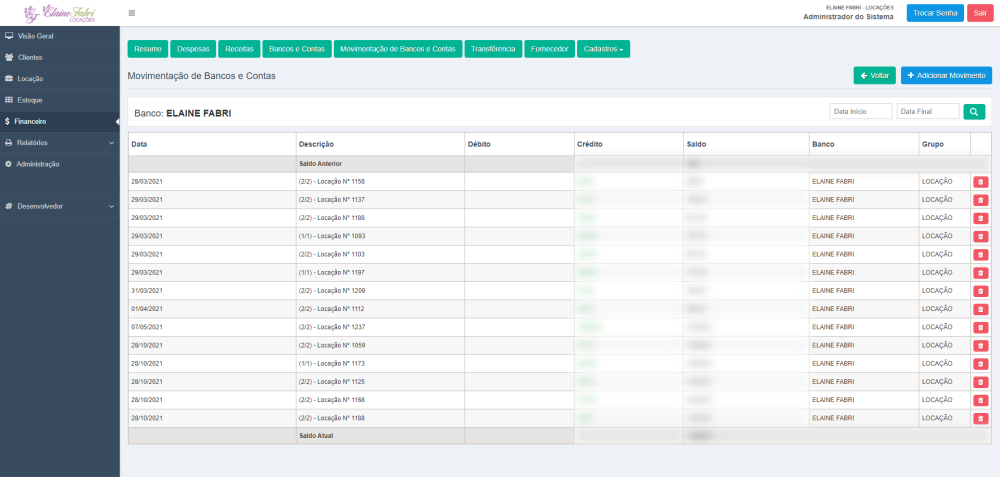This screenshot has width=1000, height=478.
Task: Click description (2/2) - Locação Nº 1158
Action: coord(332,182)
